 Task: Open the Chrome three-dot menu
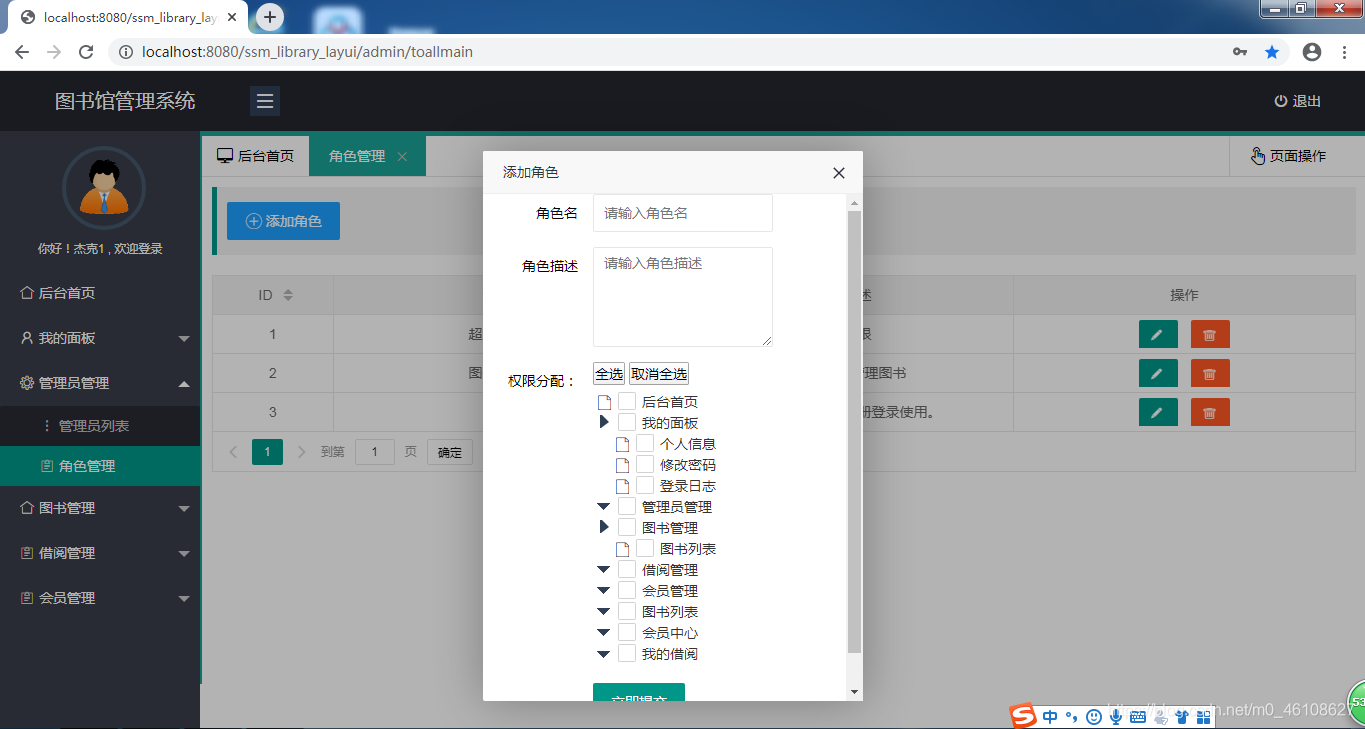[x=1345, y=52]
